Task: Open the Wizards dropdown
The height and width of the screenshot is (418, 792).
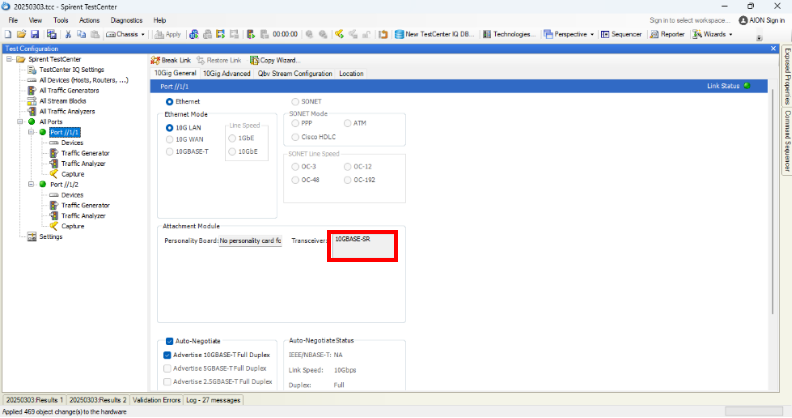Action: [712, 34]
